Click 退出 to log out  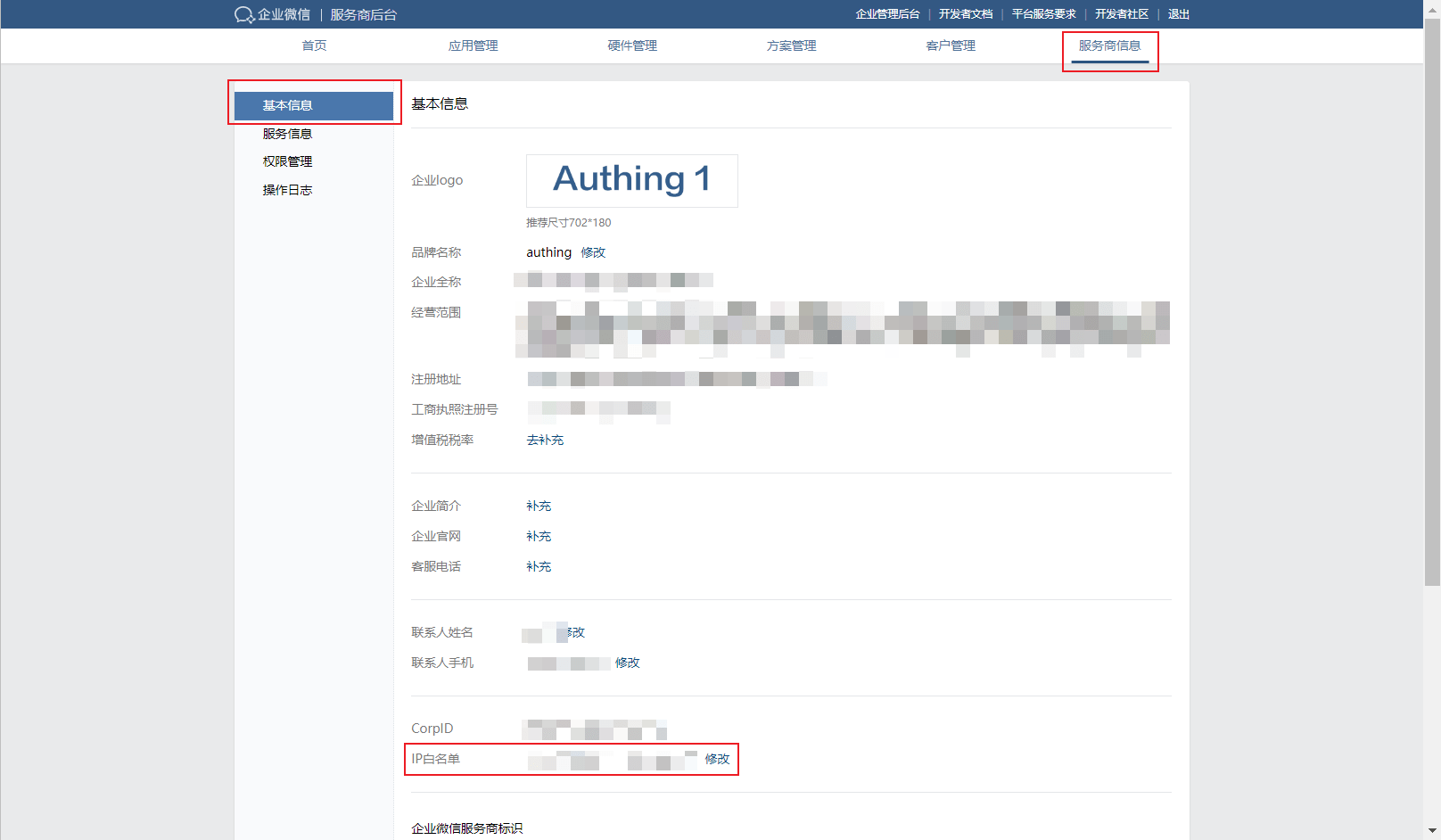pyautogui.click(x=1178, y=14)
